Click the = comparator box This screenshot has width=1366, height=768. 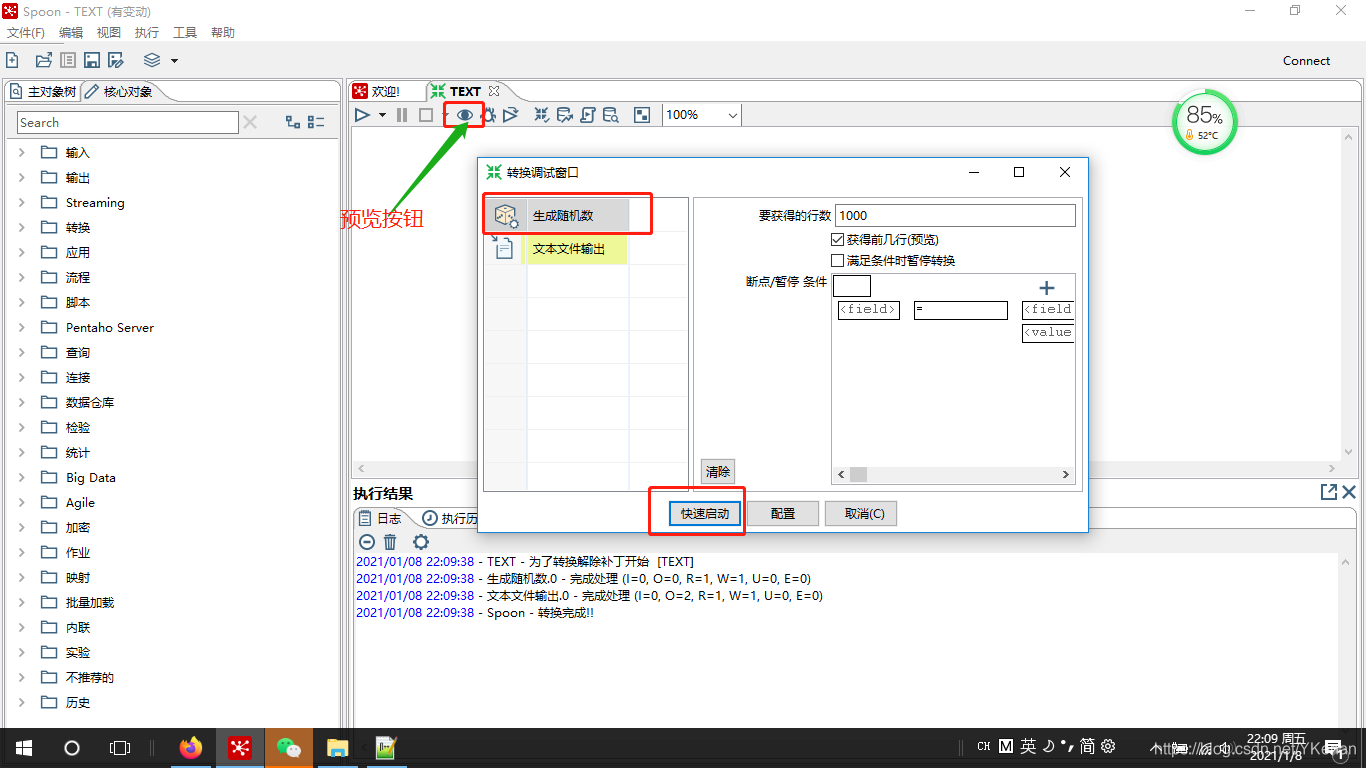click(960, 310)
